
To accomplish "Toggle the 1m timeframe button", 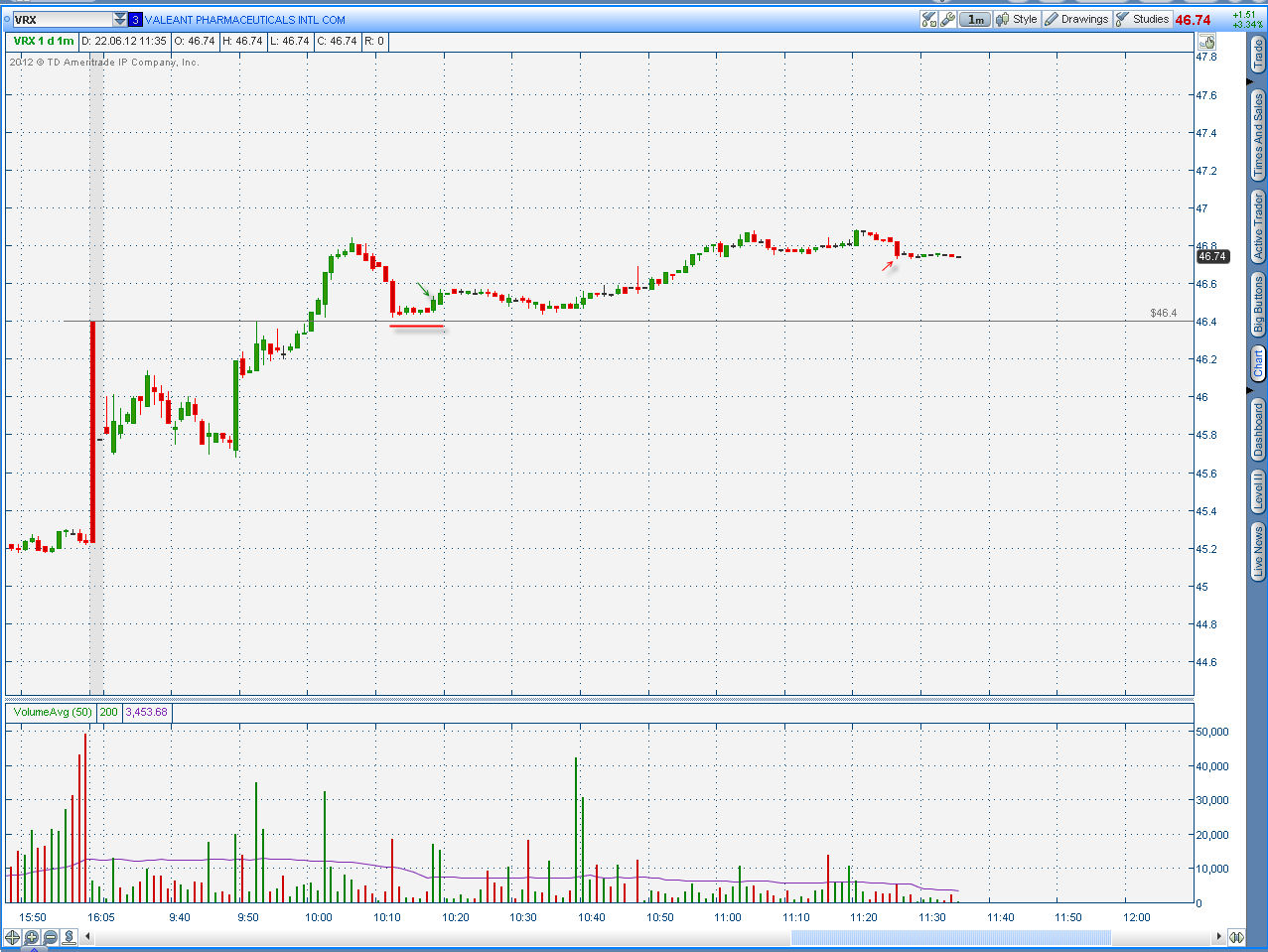I will (976, 20).
